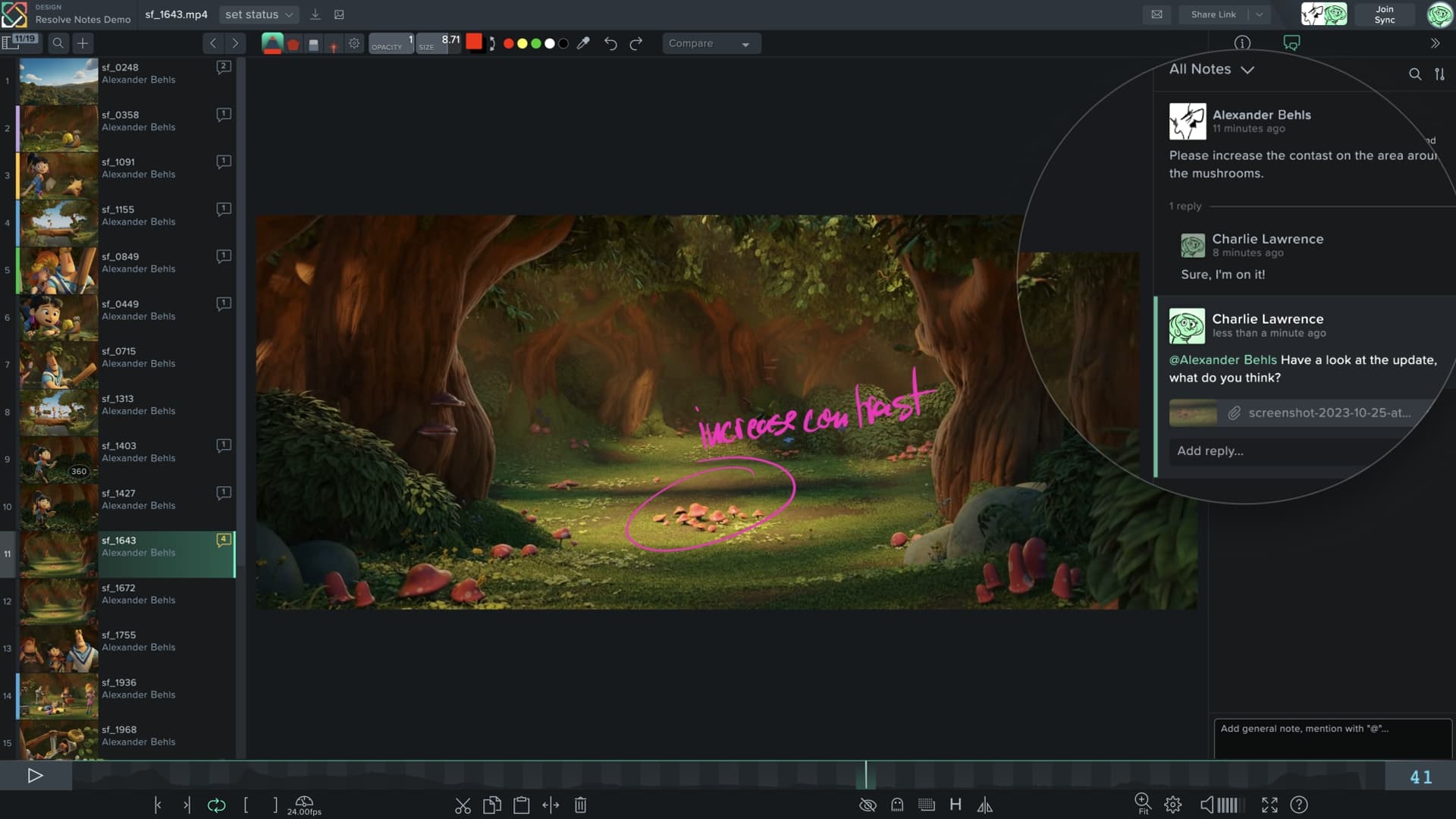
Task: Delete using the trash icon
Action: pyautogui.click(x=580, y=805)
